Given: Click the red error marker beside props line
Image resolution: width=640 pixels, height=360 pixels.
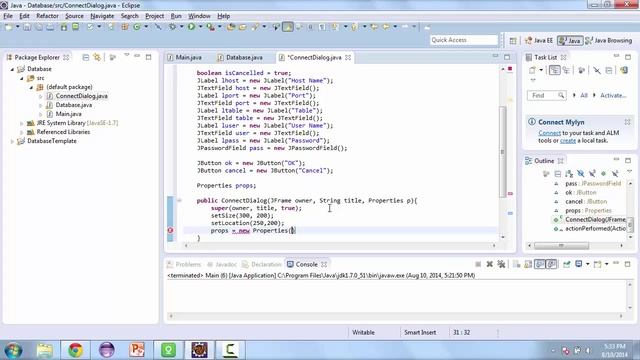Looking at the screenshot, I should 171,230.
